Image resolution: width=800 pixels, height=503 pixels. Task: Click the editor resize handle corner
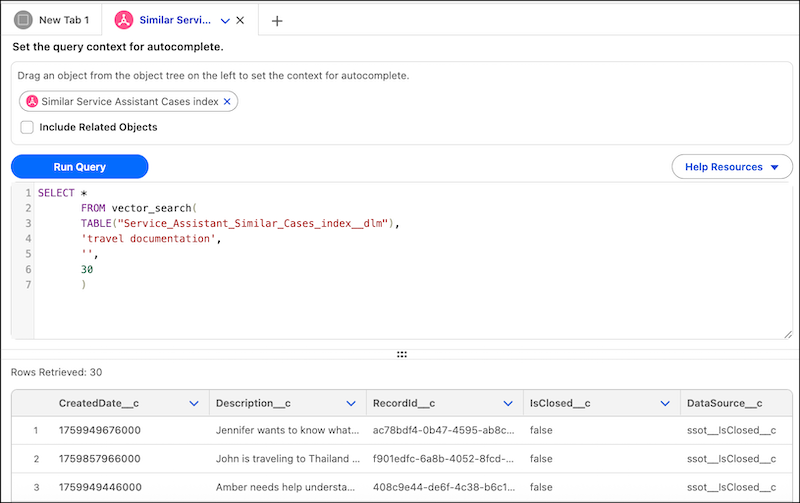(x=788, y=335)
